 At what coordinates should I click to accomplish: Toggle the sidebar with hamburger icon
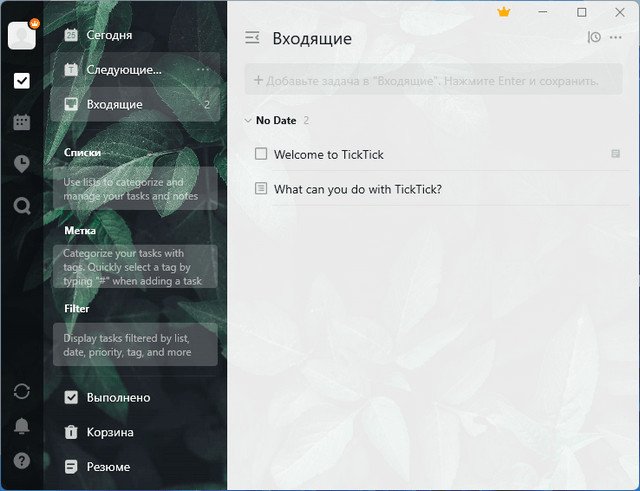click(252, 38)
